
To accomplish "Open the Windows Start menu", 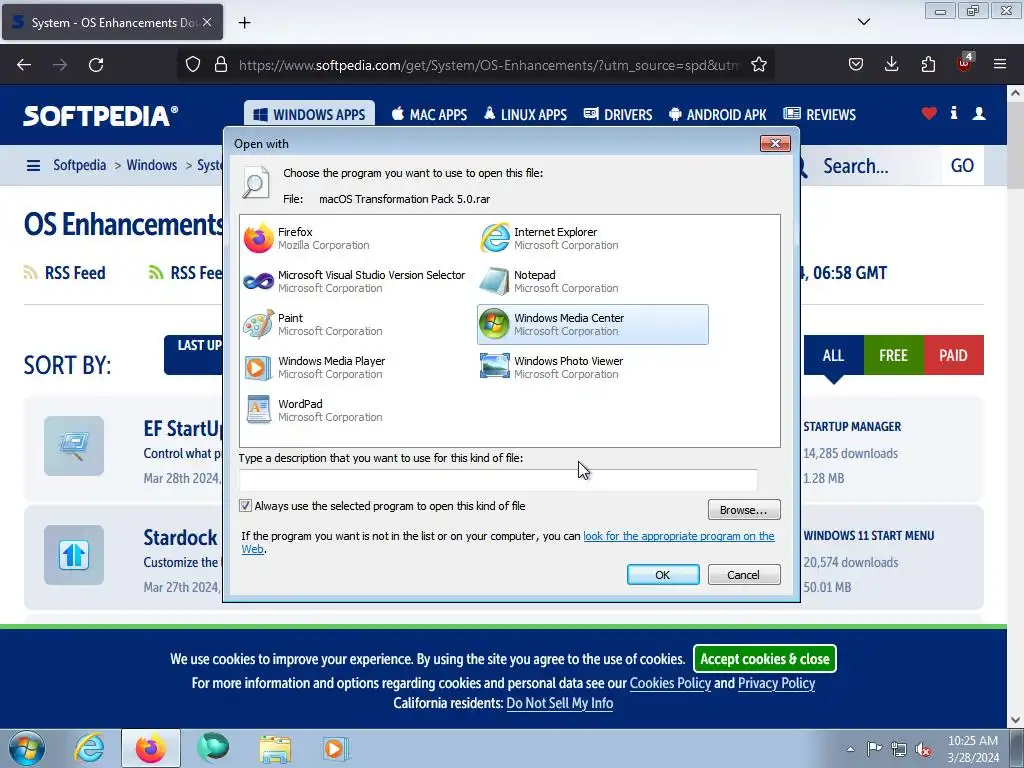I will (27, 748).
